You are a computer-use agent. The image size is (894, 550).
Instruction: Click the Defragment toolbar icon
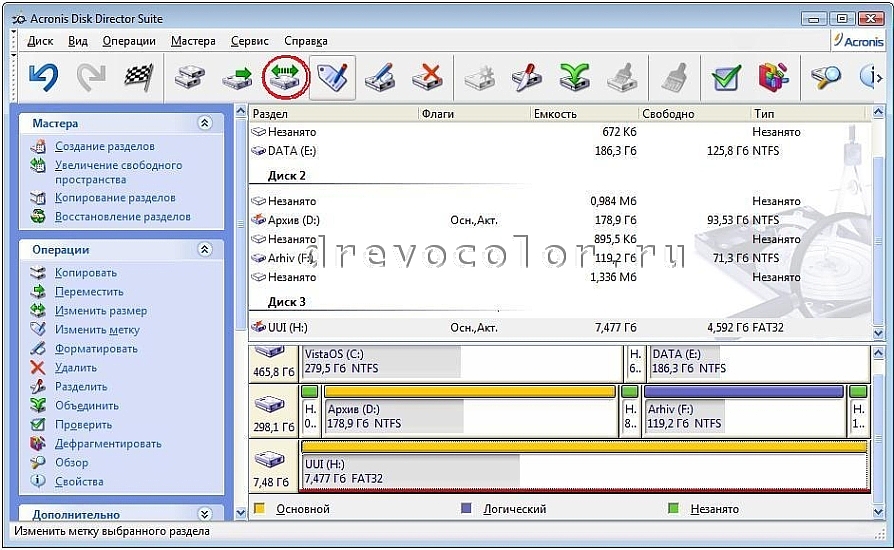pyautogui.click(x=774, y=77)
